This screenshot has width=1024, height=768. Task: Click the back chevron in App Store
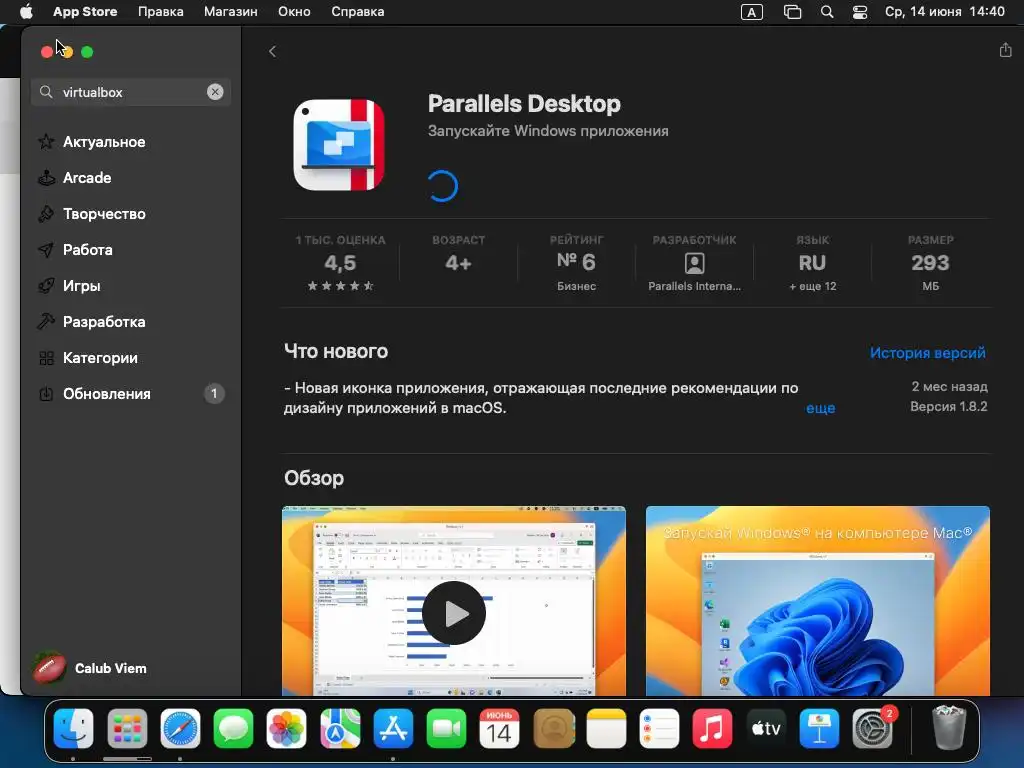(272, 52)
